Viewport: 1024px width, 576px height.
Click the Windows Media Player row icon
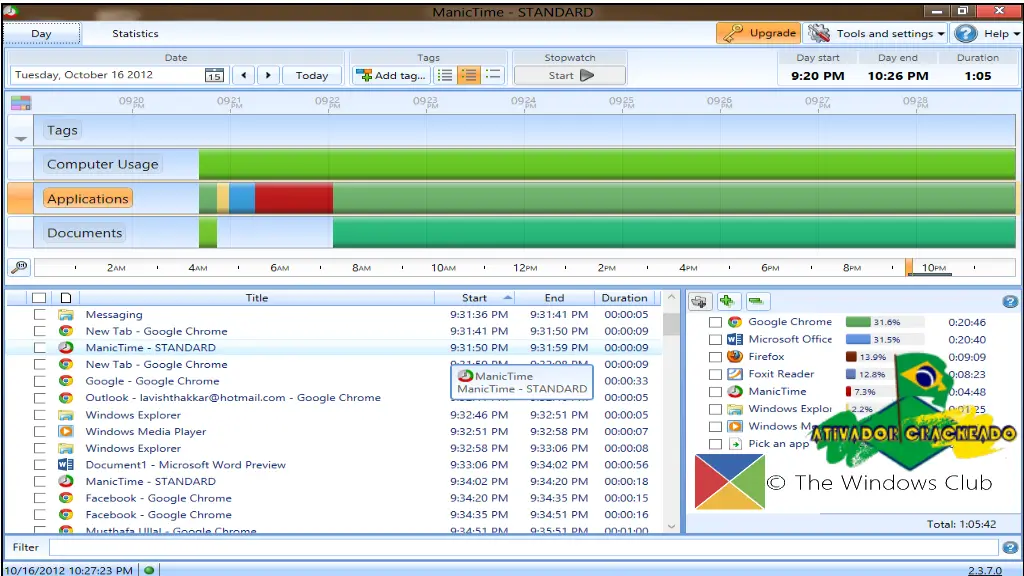point(65,431)
